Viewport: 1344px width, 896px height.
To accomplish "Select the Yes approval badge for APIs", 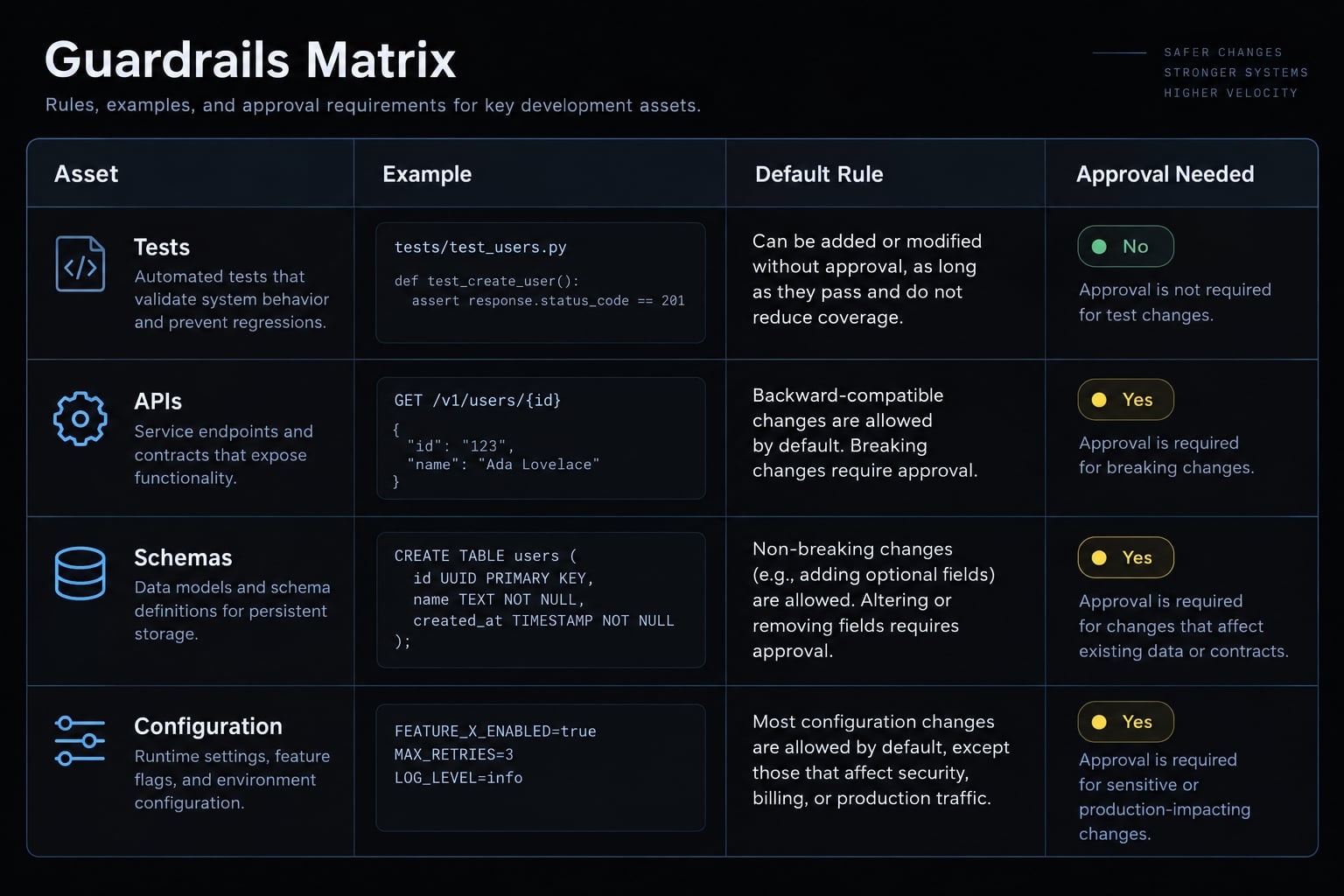I will [1125, 400].
